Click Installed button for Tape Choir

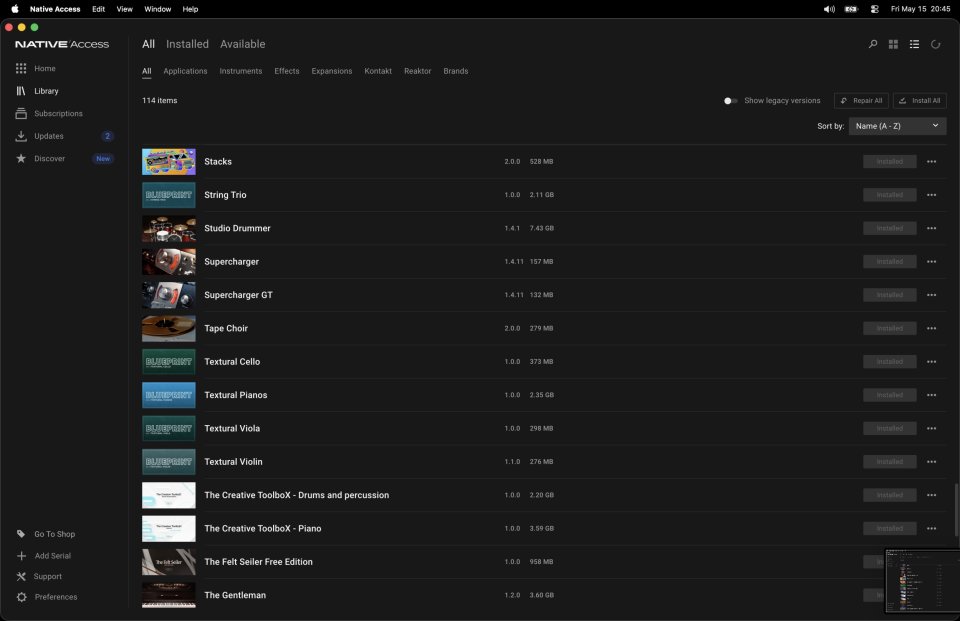pyautogui.click(x=890, y=328)
